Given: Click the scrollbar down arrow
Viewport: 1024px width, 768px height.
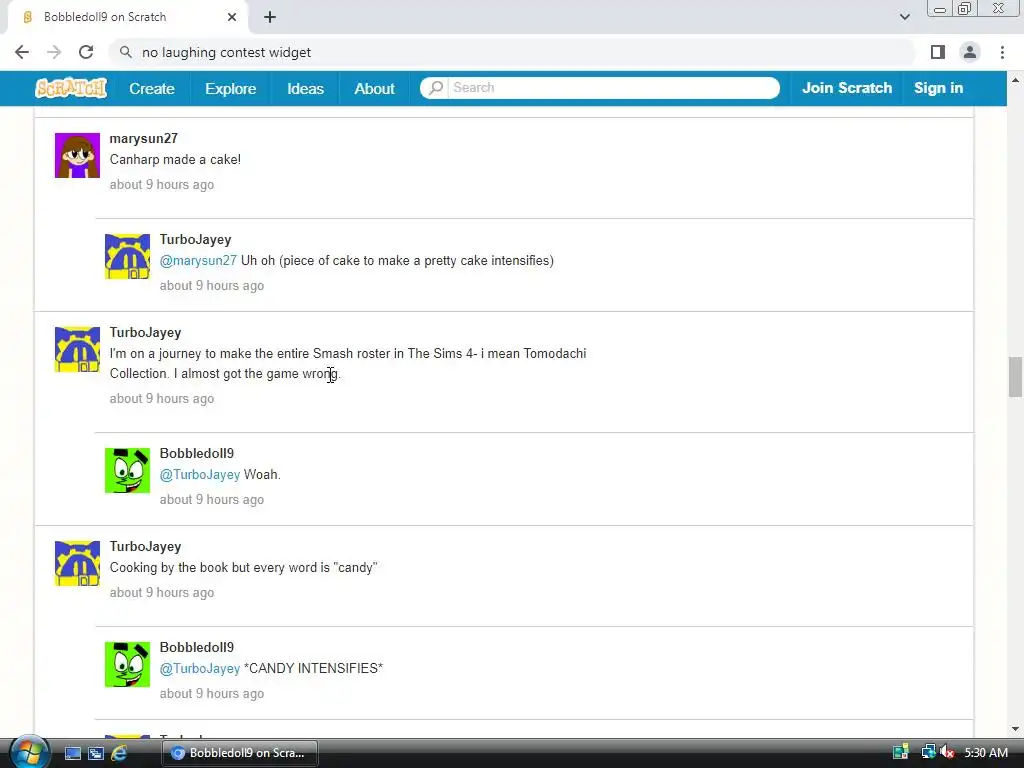Looking at the screenshot, I should click(x=1015, y=729).
